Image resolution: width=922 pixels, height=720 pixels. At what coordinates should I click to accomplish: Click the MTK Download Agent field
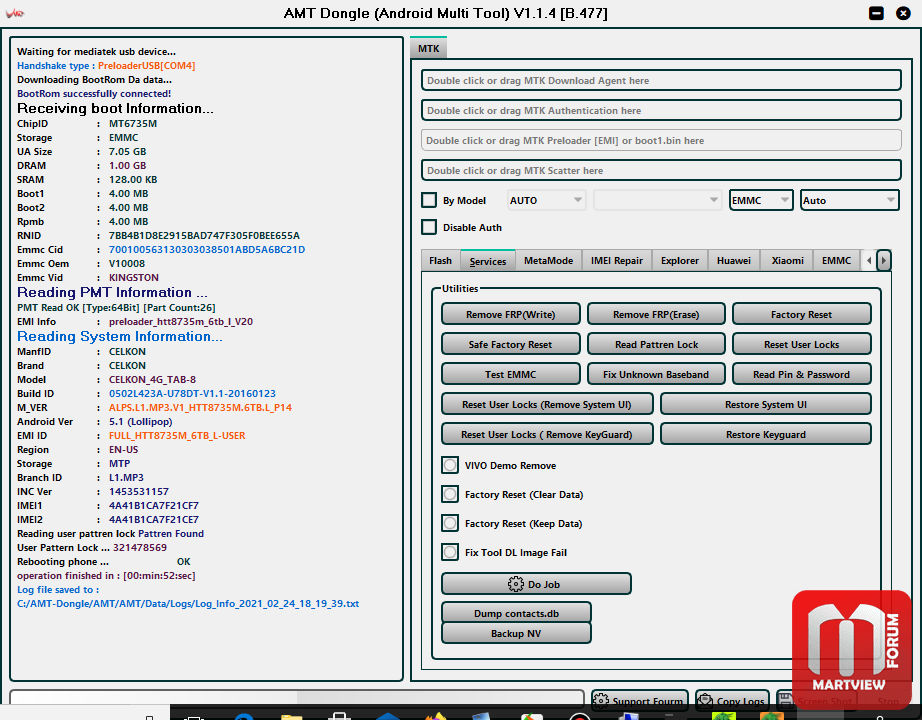(x=661, y=81)
